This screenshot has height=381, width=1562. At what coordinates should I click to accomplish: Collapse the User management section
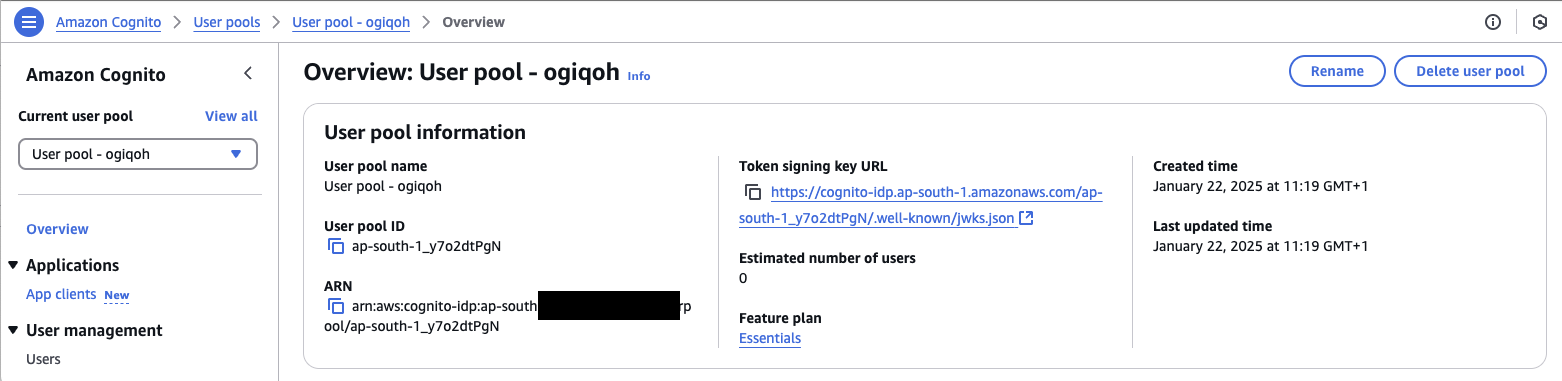pyautogui.click(x=13, y=330)
